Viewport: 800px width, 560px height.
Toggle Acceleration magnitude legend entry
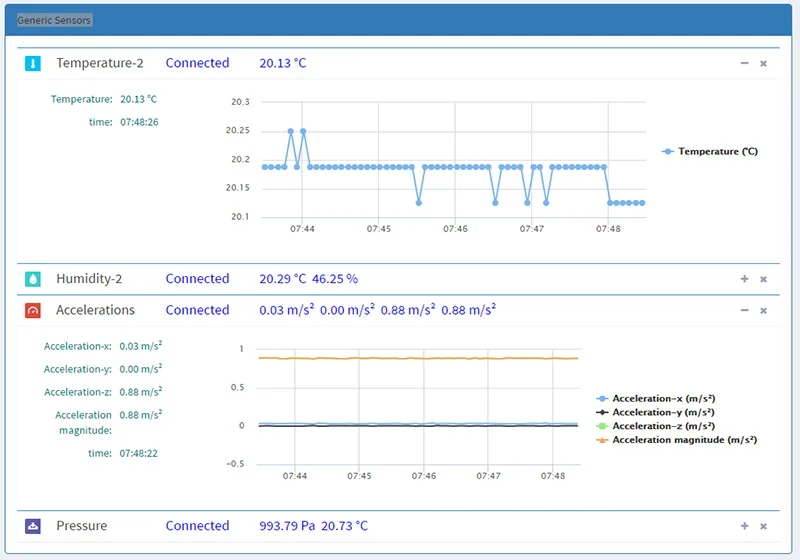click(677, 440)
